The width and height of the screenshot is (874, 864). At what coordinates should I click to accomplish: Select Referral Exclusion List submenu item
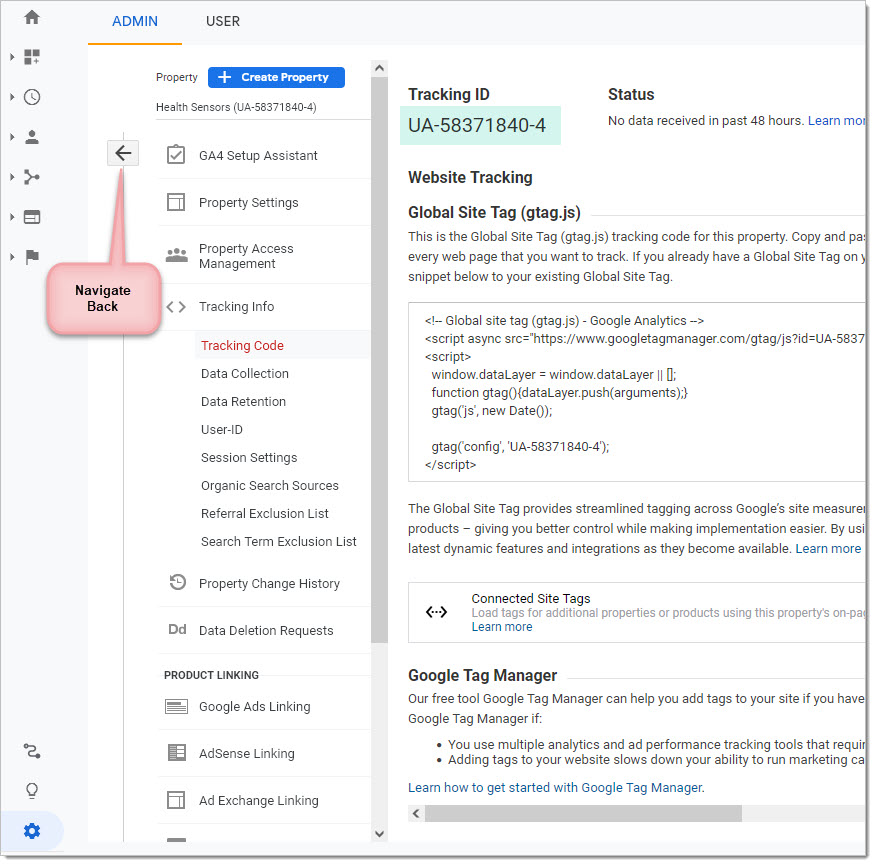click(x=265, y=513)
